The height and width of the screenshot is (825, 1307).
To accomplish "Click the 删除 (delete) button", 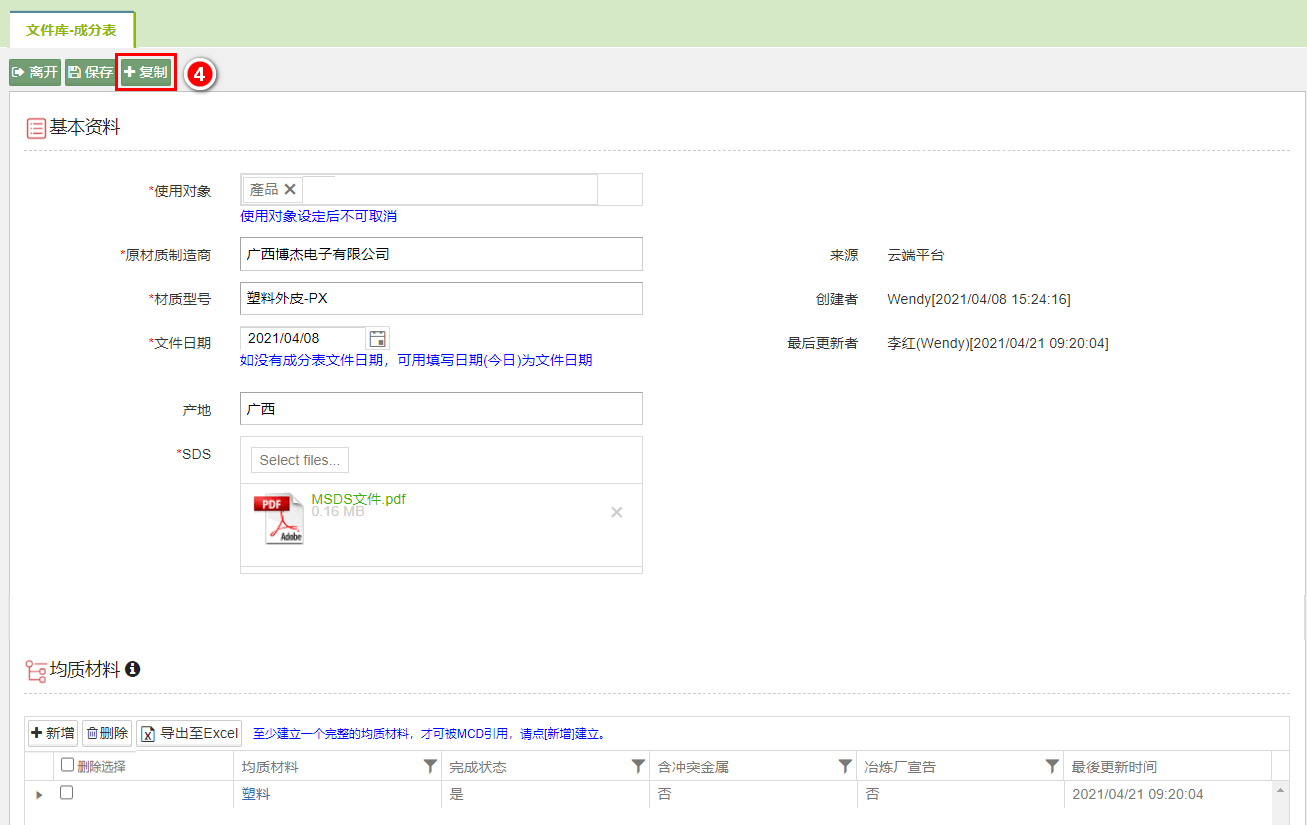I will tap(107, 733).
